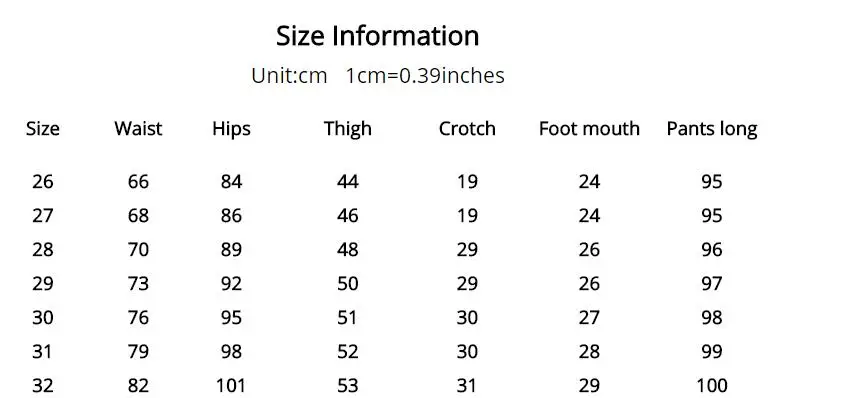Select the Thigh column header

(347, 129)
